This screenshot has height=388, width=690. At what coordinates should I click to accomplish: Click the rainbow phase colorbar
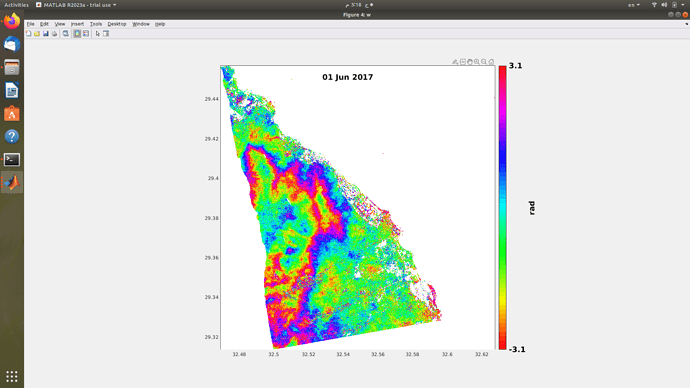(502, 208)
